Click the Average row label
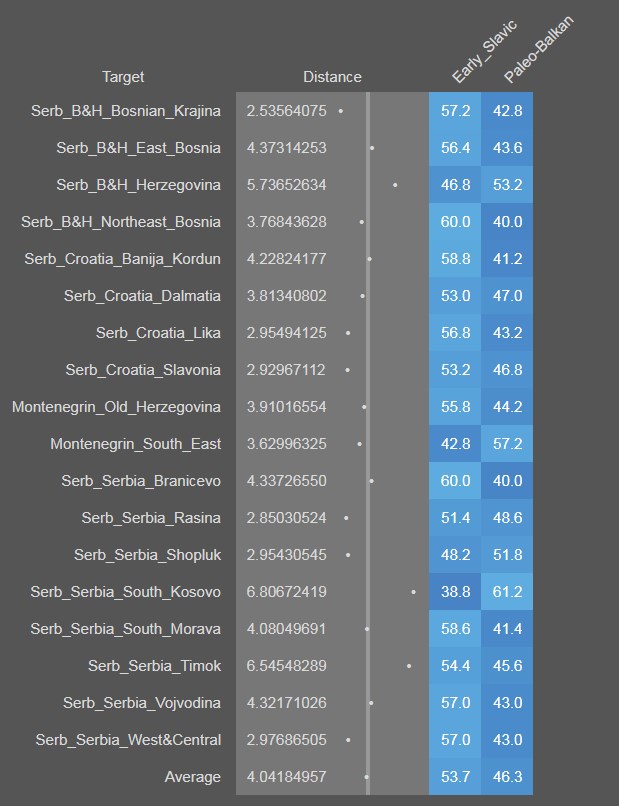Image resolution: width=619 pixels, height=806 pixels. [192, 777]
